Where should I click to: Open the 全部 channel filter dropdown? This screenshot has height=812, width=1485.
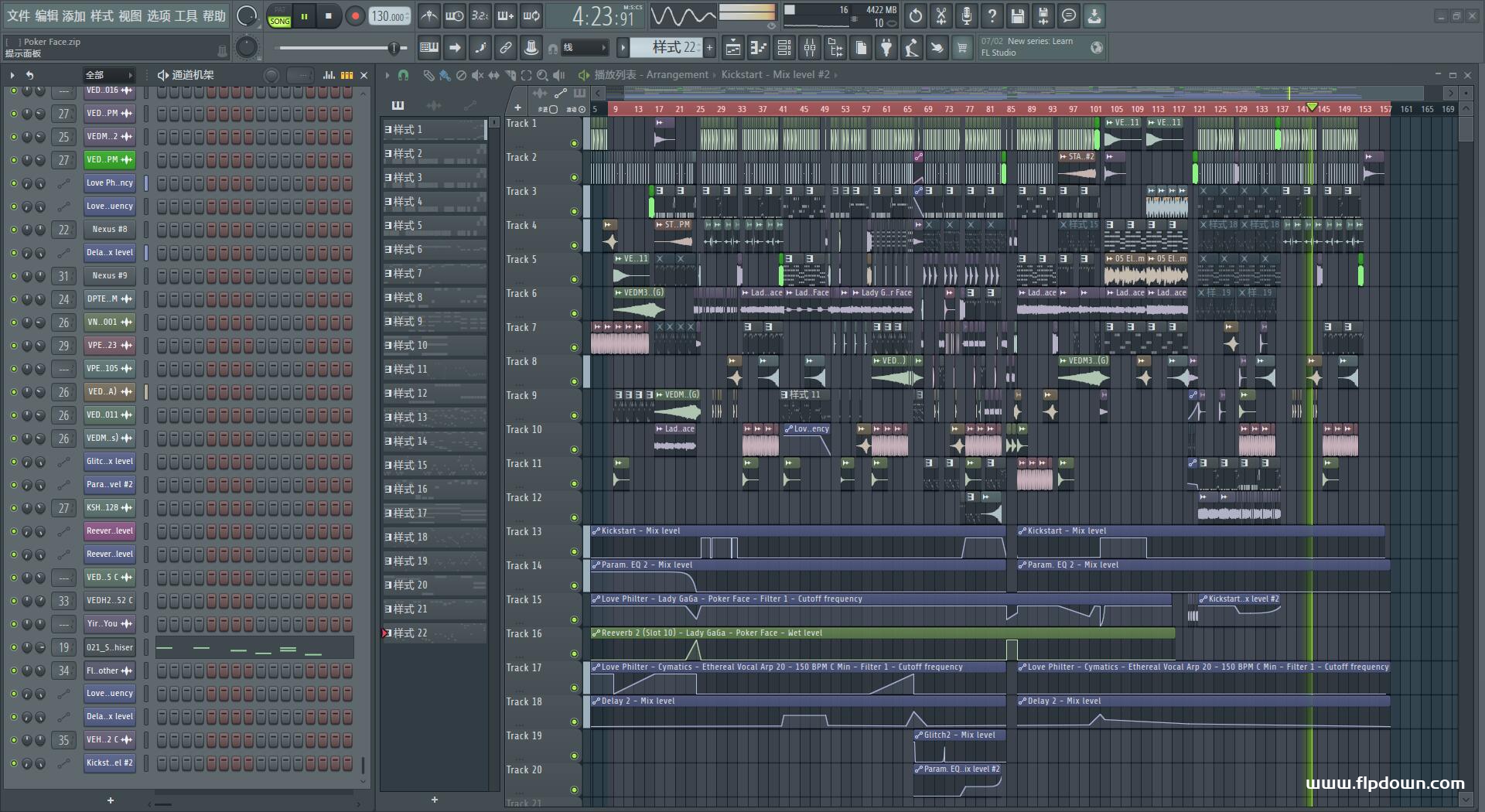tap(108, 75)
